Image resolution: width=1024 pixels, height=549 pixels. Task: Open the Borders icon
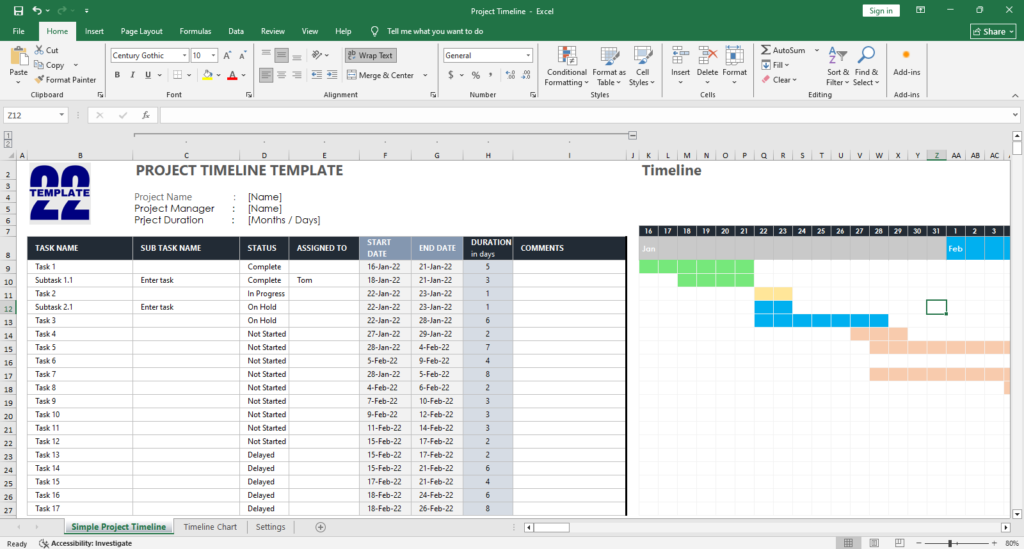[x=178, y=75]
